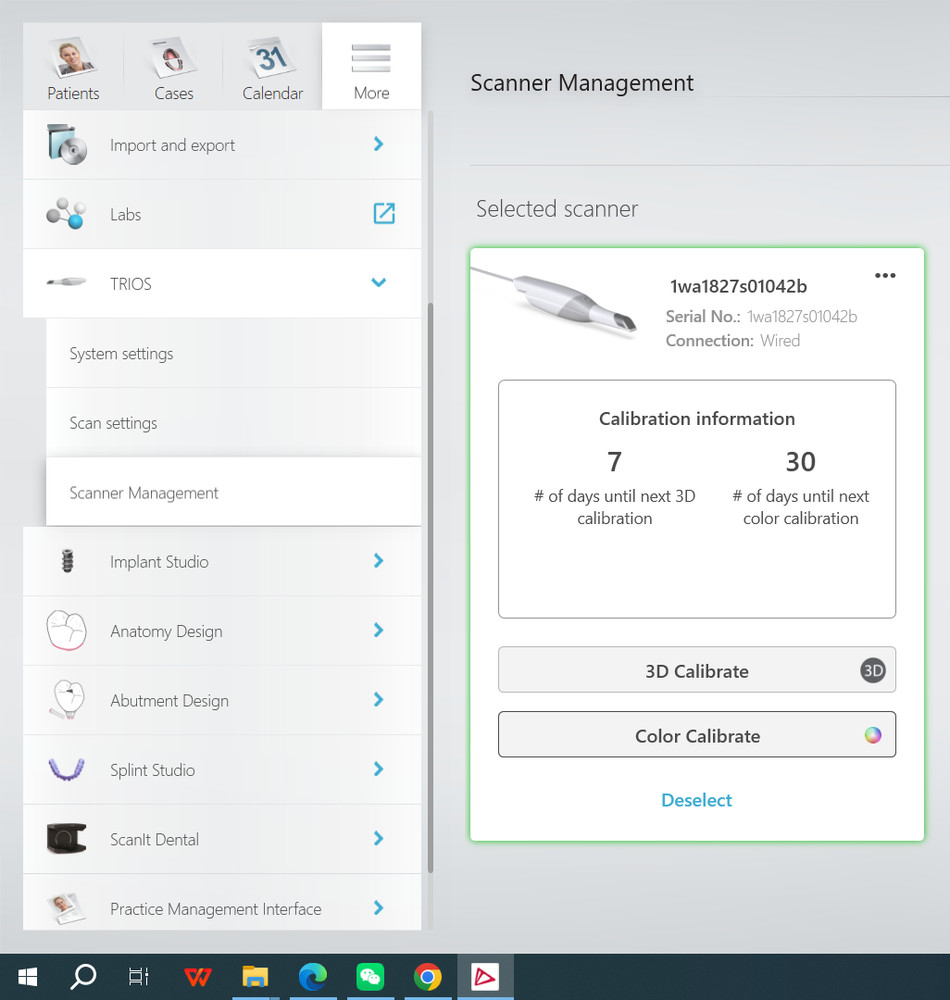Open Windows taskbar search

point(83,976)
